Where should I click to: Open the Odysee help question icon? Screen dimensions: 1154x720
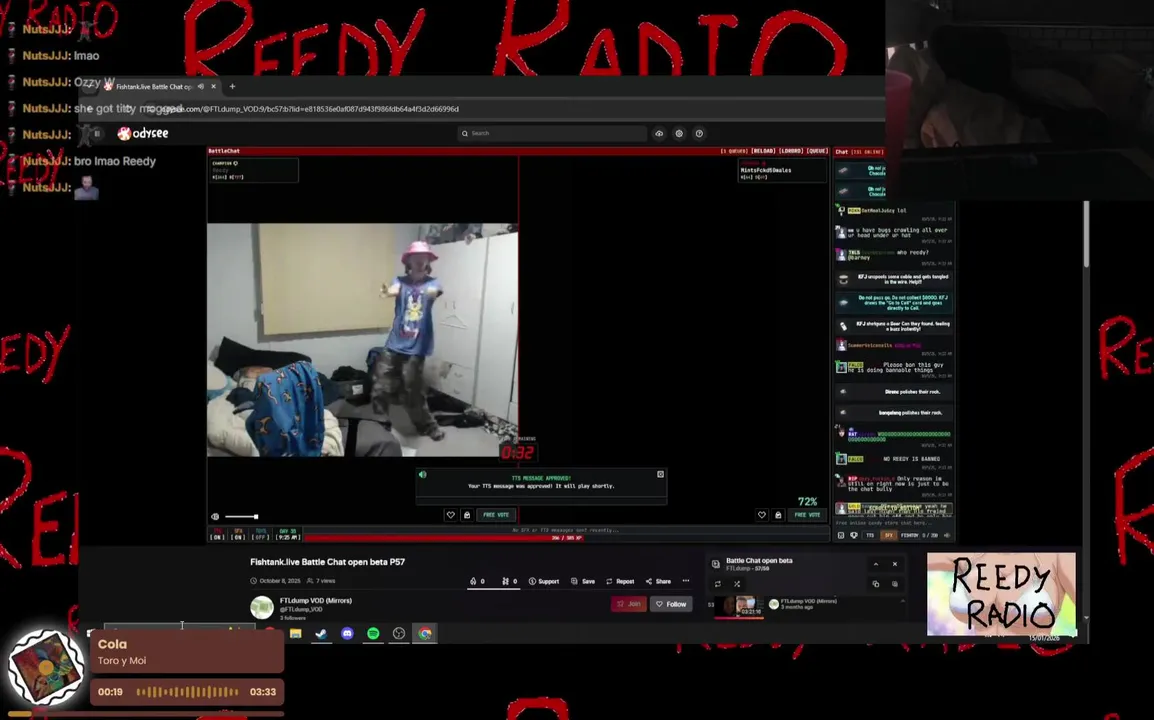tap(699, 133)
